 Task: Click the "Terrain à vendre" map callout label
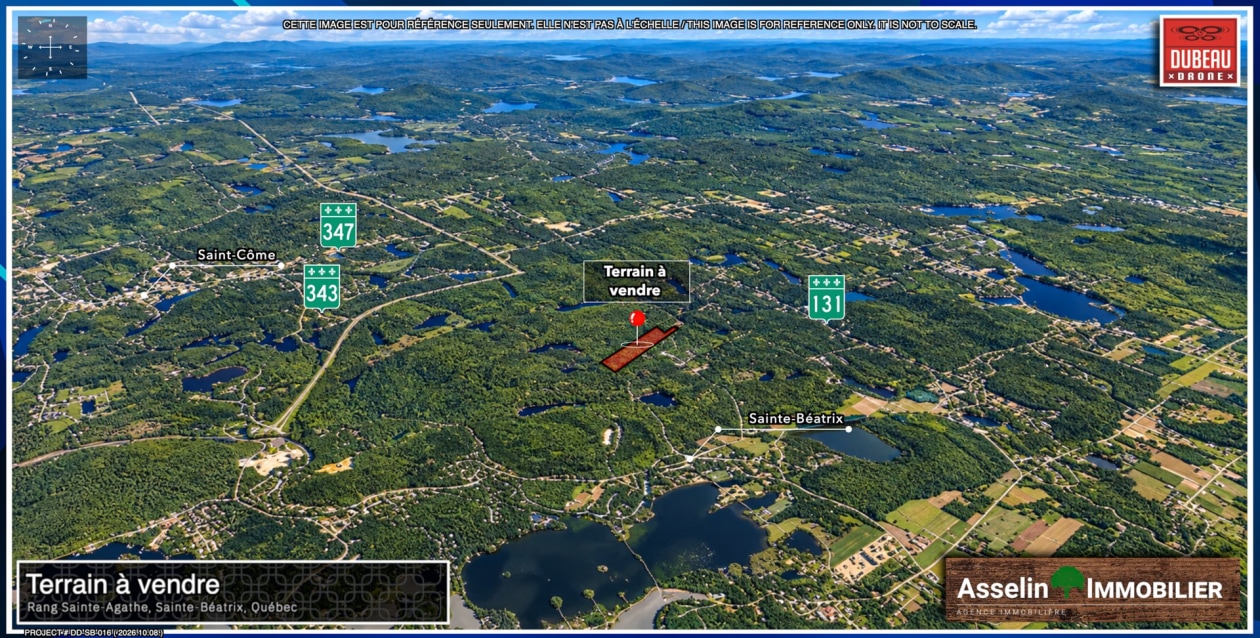[x=636, y=281]
